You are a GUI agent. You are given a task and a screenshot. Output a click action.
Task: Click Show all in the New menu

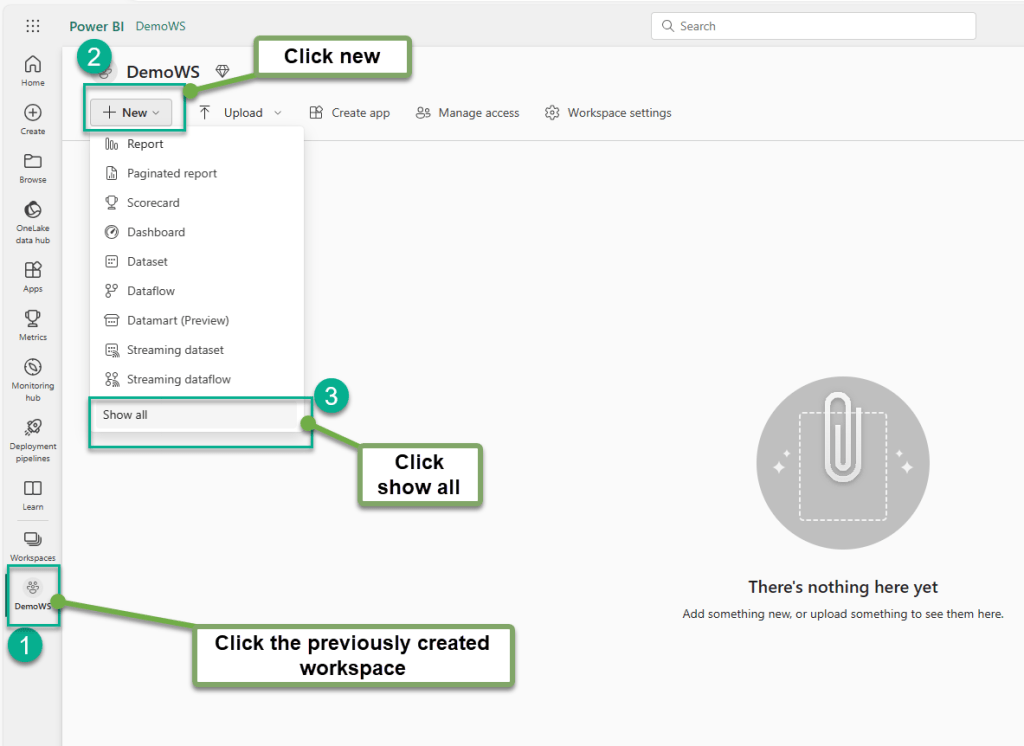click(x=197, y=415)
